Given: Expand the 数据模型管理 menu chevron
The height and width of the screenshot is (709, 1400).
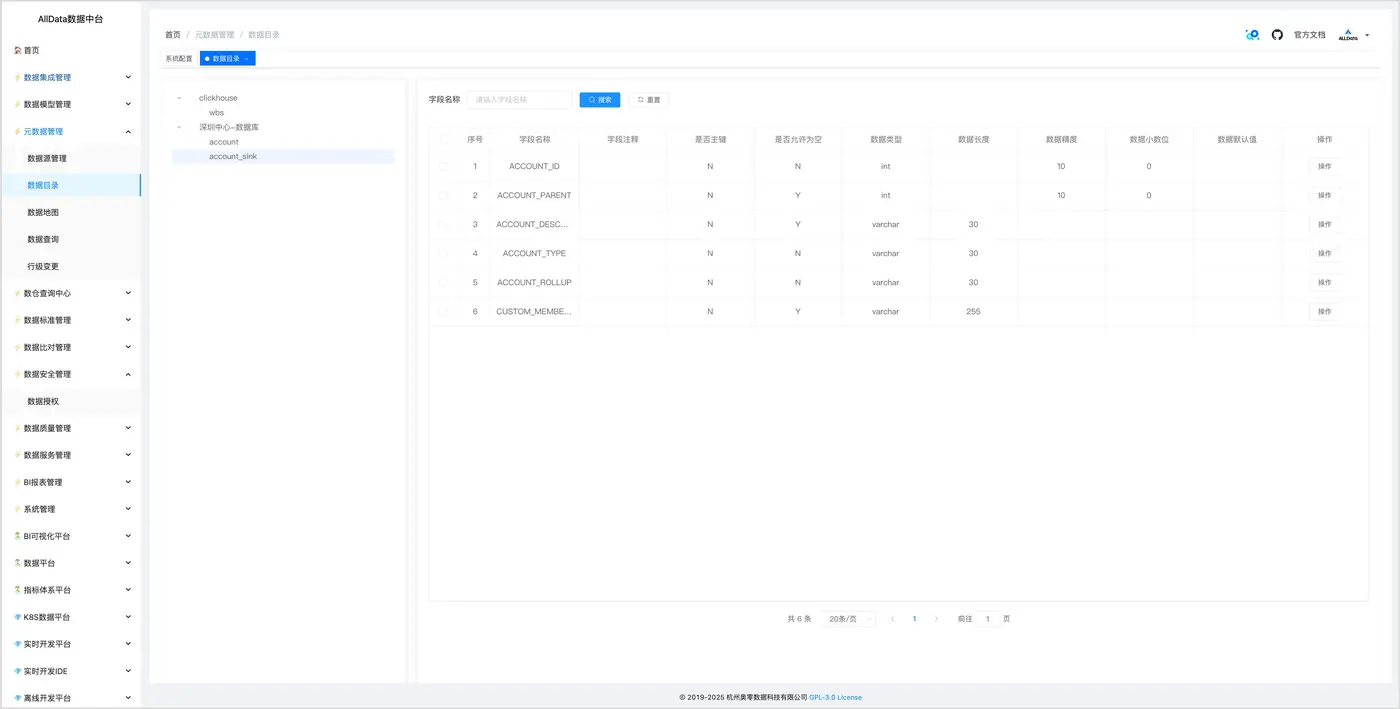Looking at the screenshot, I should pyautogui.click(x=128, y=104).
